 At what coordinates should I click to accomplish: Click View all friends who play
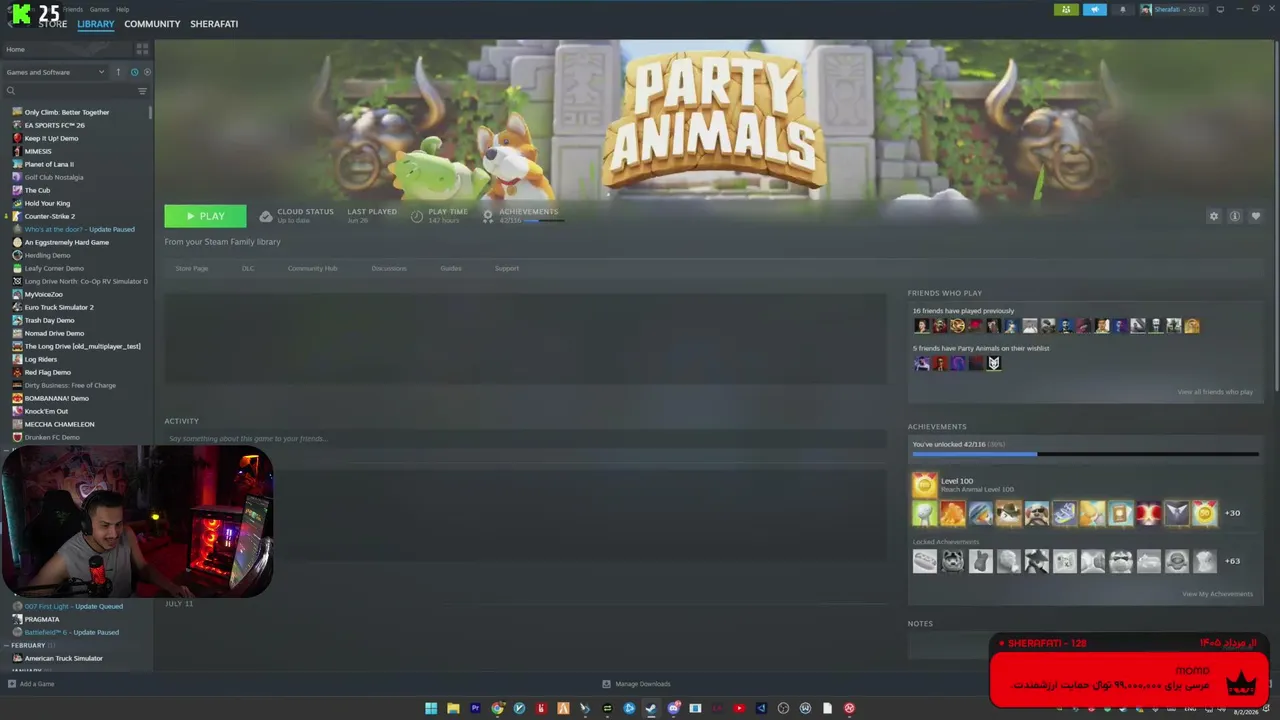[1215, 392]
